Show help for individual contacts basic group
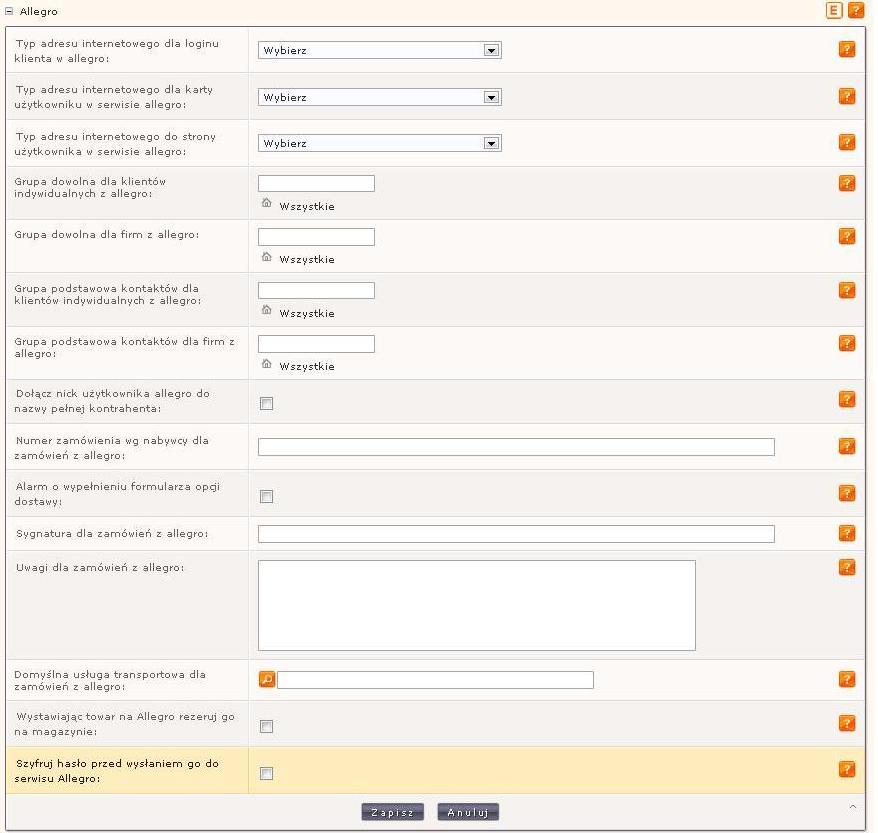The height and width of the screenshot is (833, 878). 847,290
